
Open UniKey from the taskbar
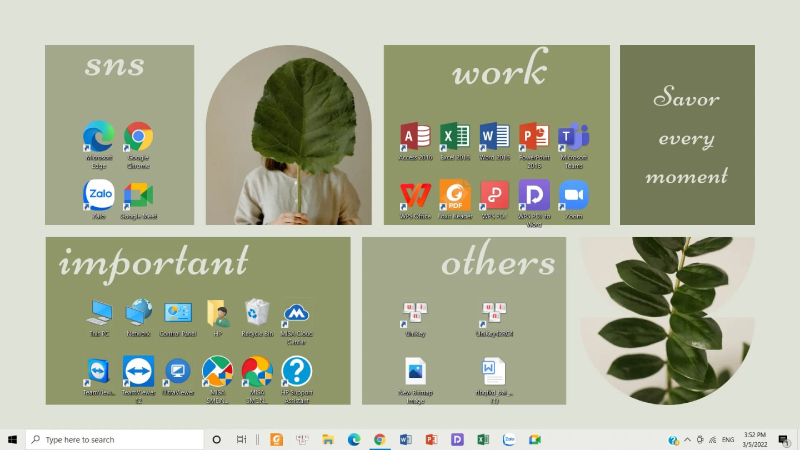click(302, 439)
